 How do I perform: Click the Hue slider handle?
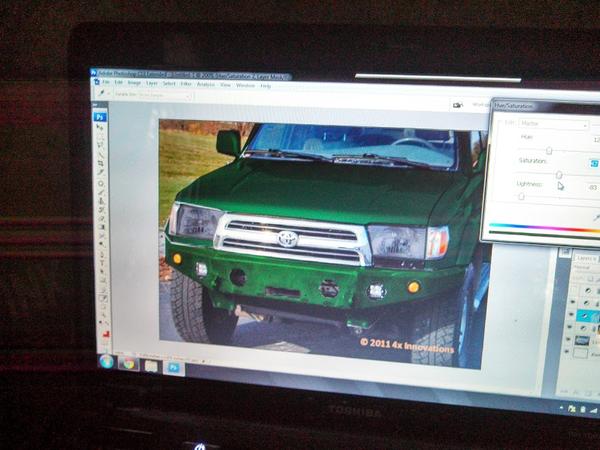(549, 150)
